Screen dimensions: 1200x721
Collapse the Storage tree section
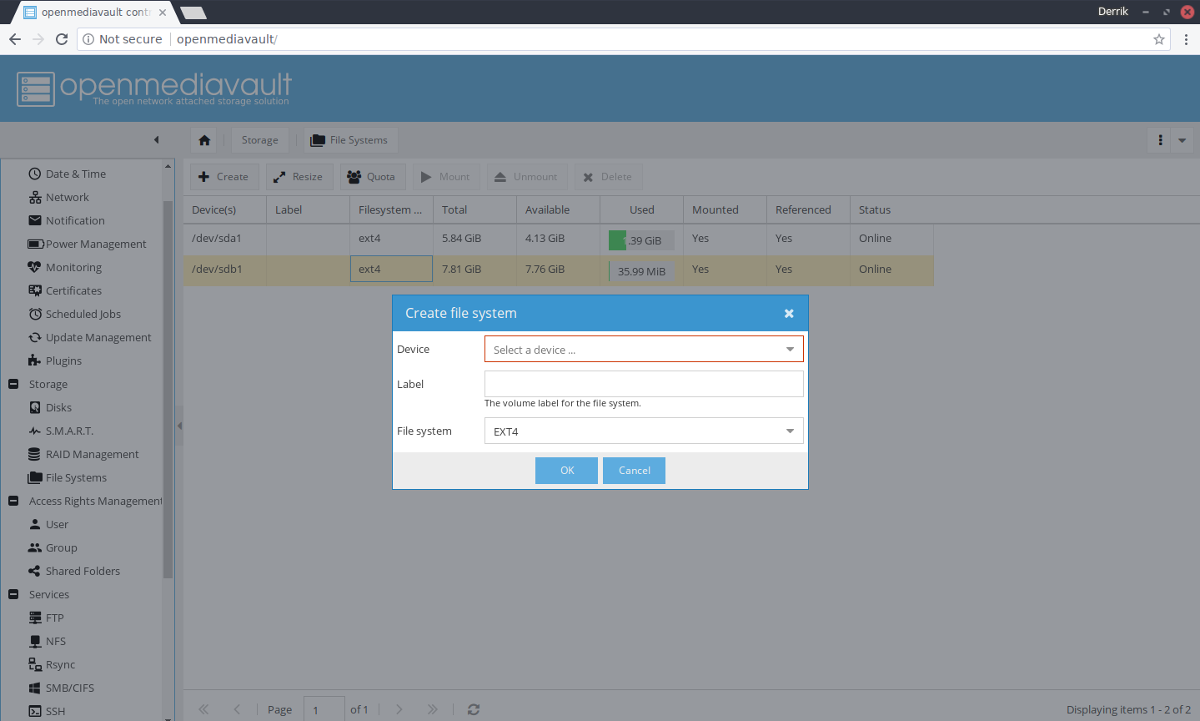click(x=13, y=384)
